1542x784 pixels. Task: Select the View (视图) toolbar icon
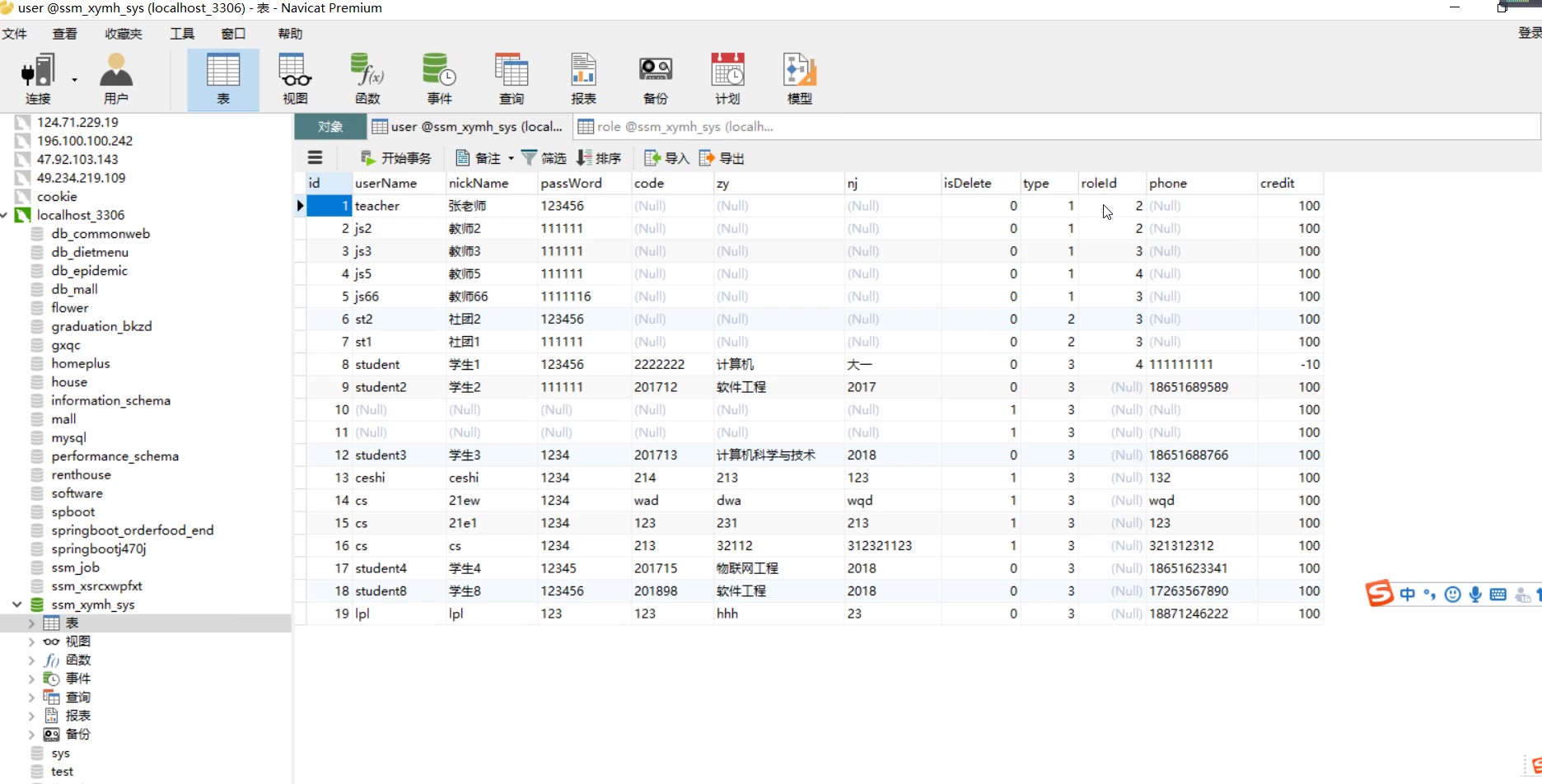tap(295, 78)
